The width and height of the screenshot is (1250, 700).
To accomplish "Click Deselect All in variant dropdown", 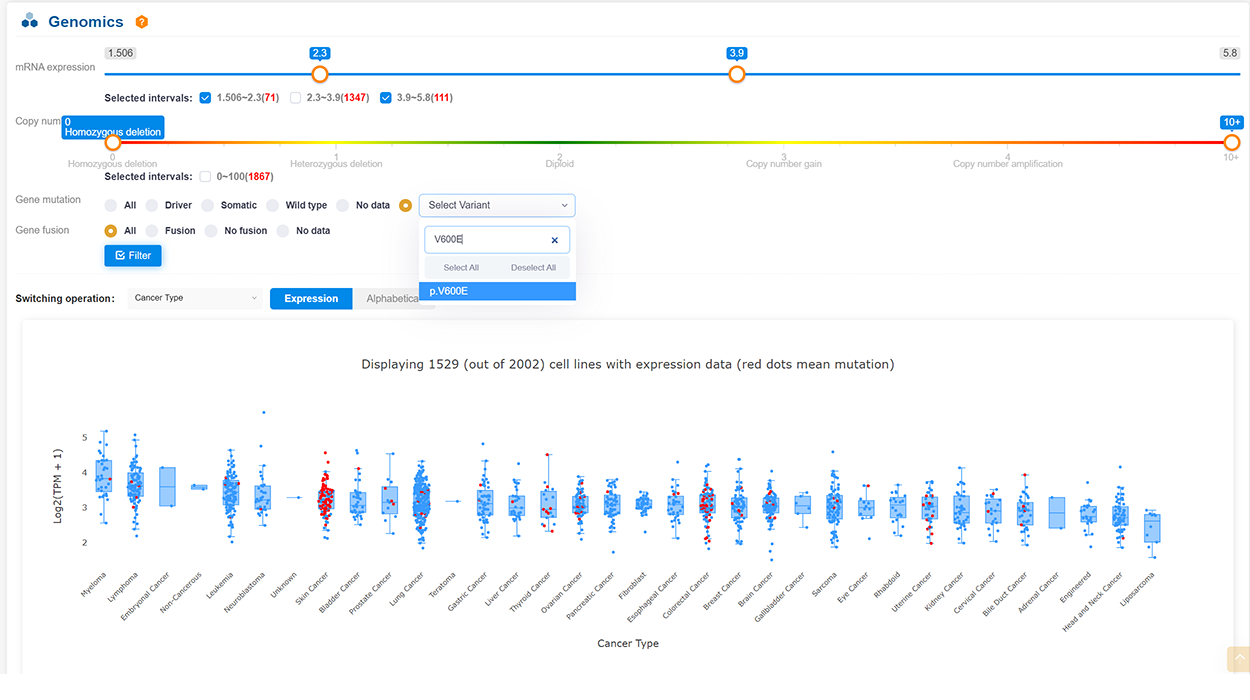I will coord(533,268).
